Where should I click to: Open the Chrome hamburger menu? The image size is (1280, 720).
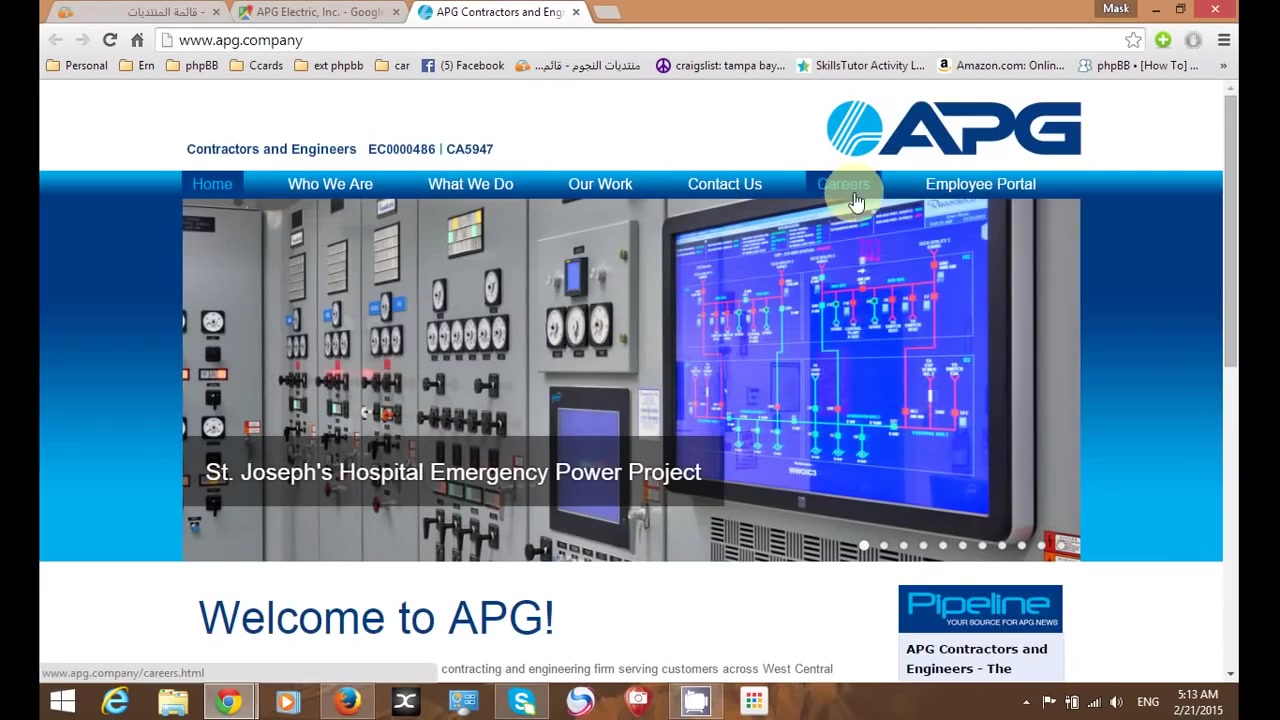click(1224, 40)
